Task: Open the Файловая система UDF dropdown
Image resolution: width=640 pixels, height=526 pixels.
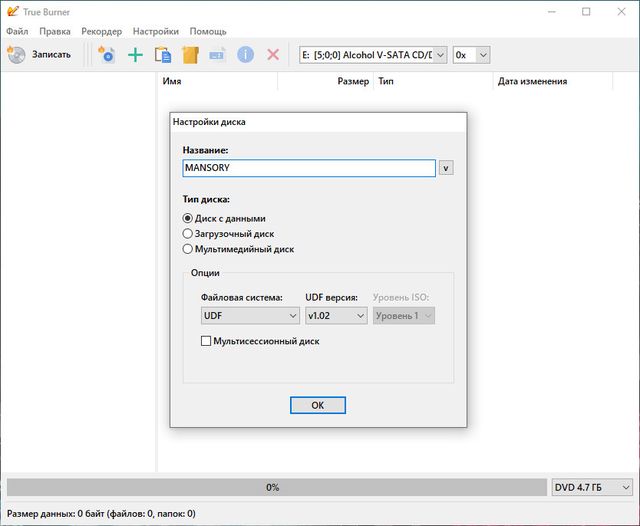Action: click(250, 315)
